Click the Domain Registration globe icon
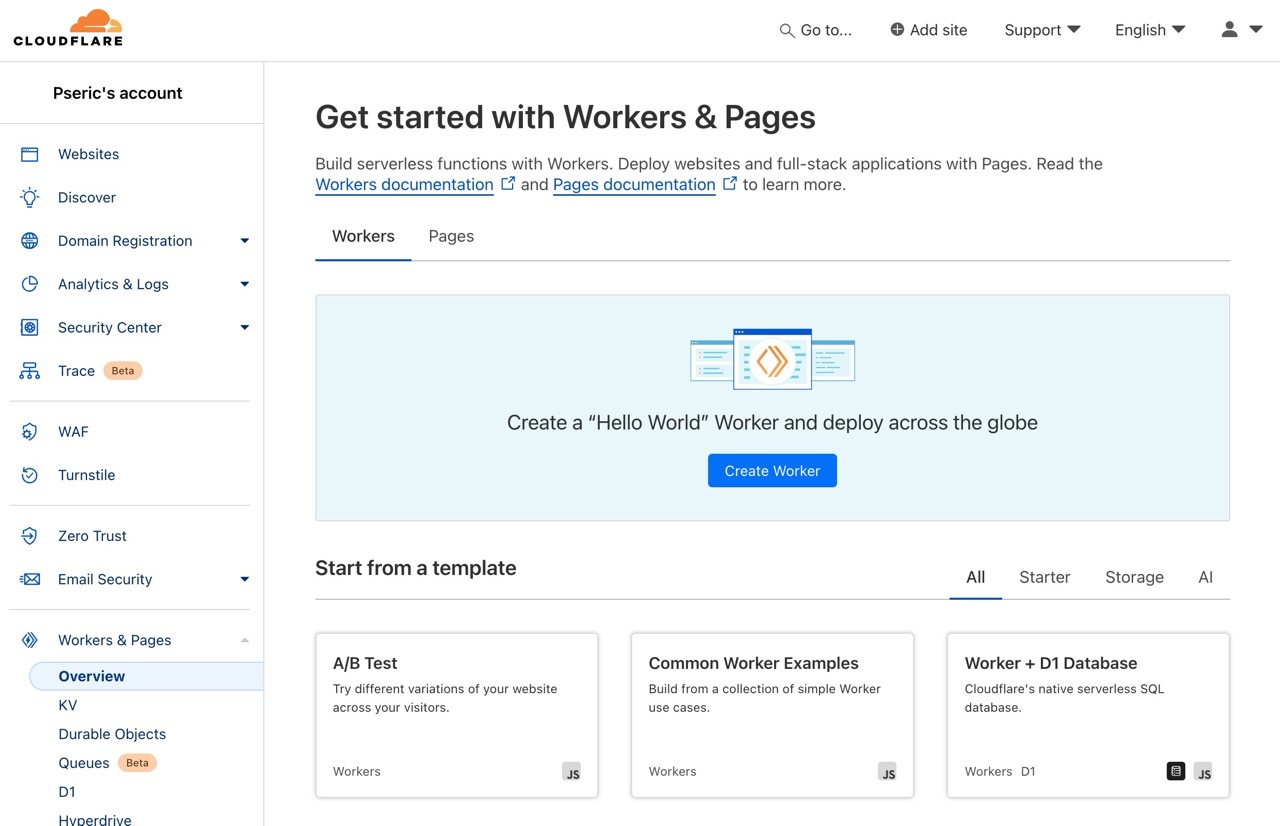This screenshot has height=826, width=1280. tap(30, 241)
